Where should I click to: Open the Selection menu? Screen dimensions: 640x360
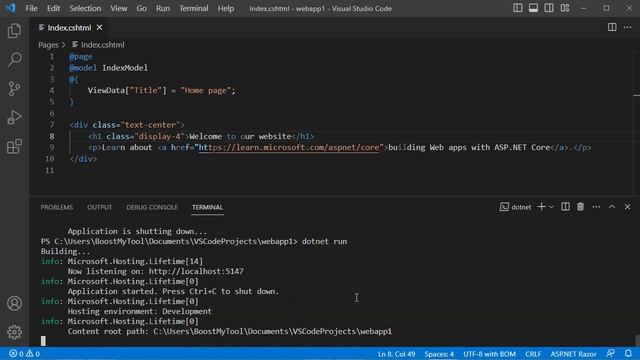pyautogui.click(x=85, y=8)
